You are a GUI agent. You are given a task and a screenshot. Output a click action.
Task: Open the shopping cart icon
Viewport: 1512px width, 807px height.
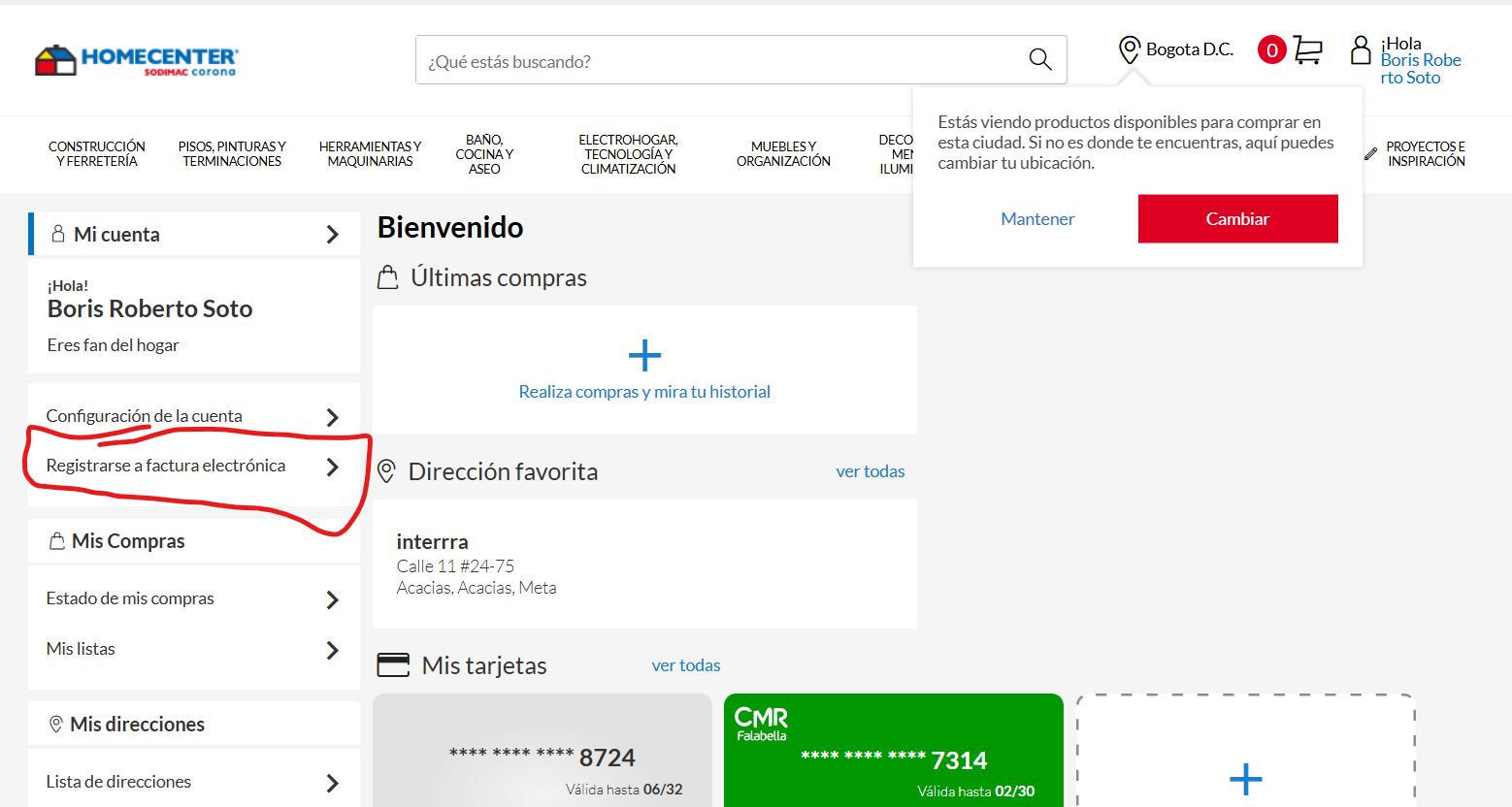[1307, 49]
